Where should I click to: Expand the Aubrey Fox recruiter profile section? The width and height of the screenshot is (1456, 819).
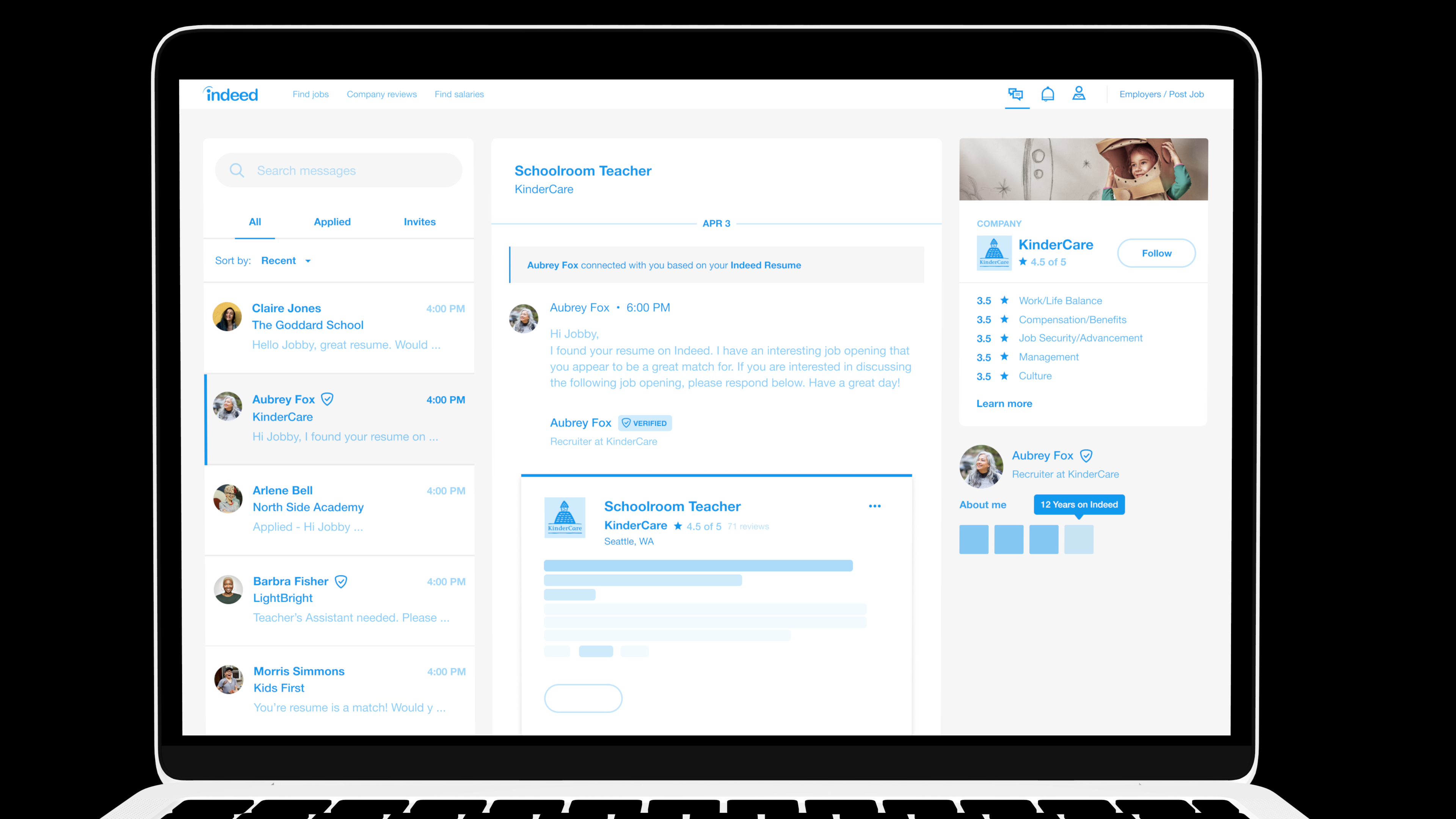[x=983, y=504]
